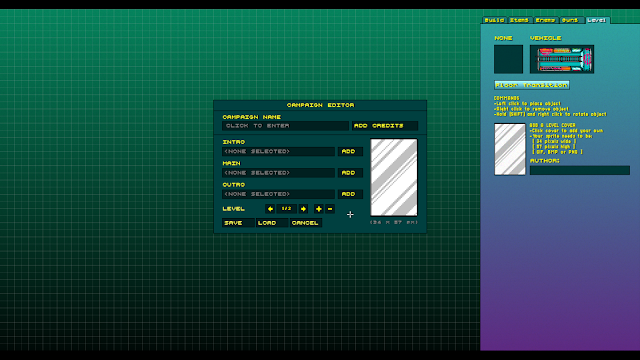Viewport: 640px width, 360px height.
Task: Click the Add Credits button
Action: [385, 126]
